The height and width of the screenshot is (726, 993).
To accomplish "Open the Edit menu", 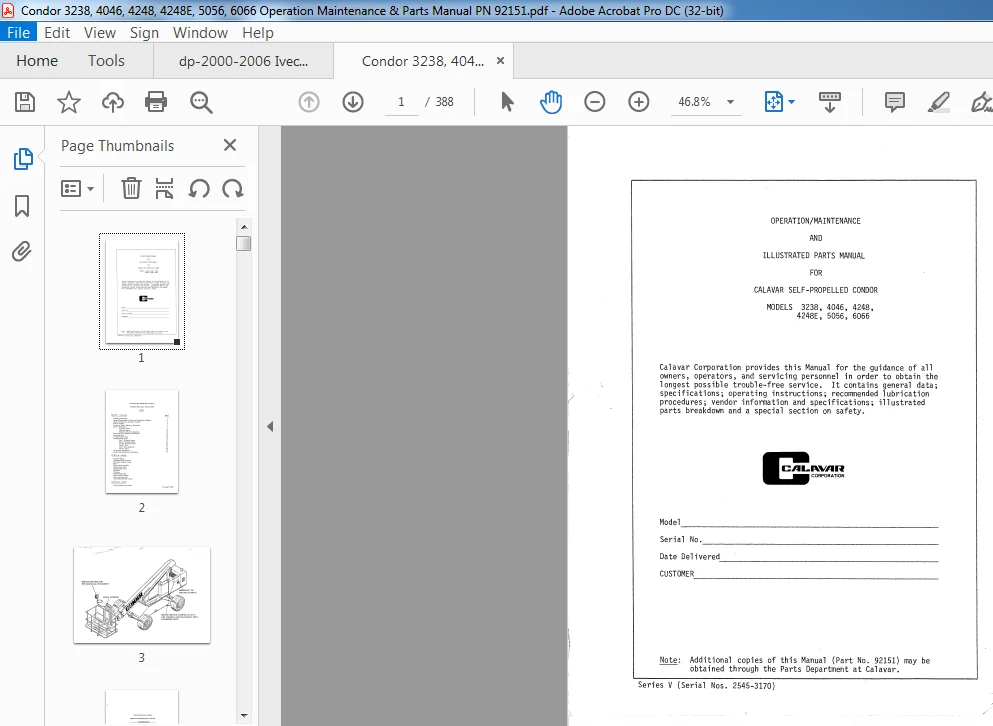I will [57, 33].
